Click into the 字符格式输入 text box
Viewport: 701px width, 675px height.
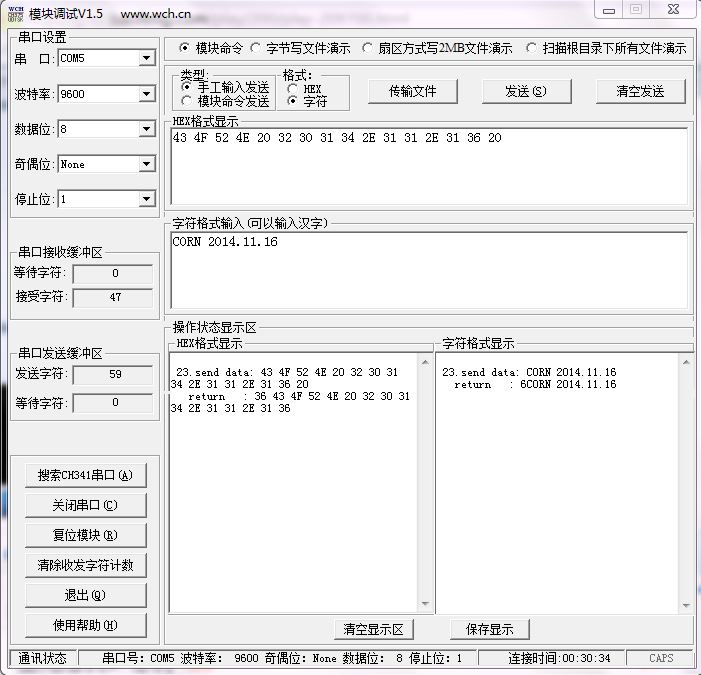[x=429, y=270]
